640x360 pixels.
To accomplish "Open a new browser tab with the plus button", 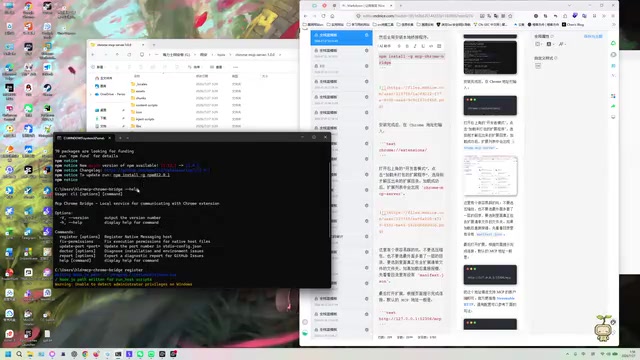I will pos(400,5).
